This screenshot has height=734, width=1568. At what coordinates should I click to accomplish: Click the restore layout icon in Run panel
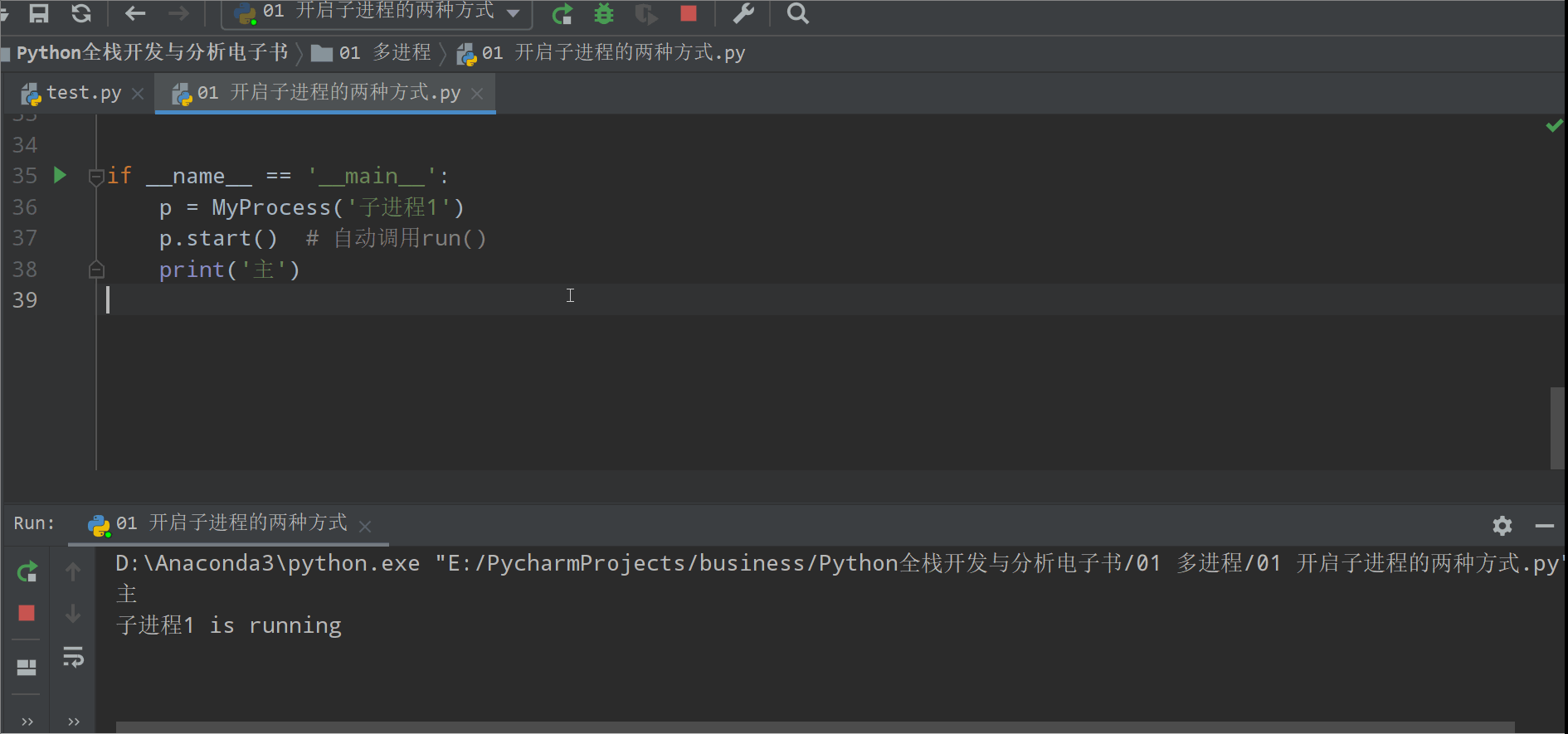coord(27,668)
